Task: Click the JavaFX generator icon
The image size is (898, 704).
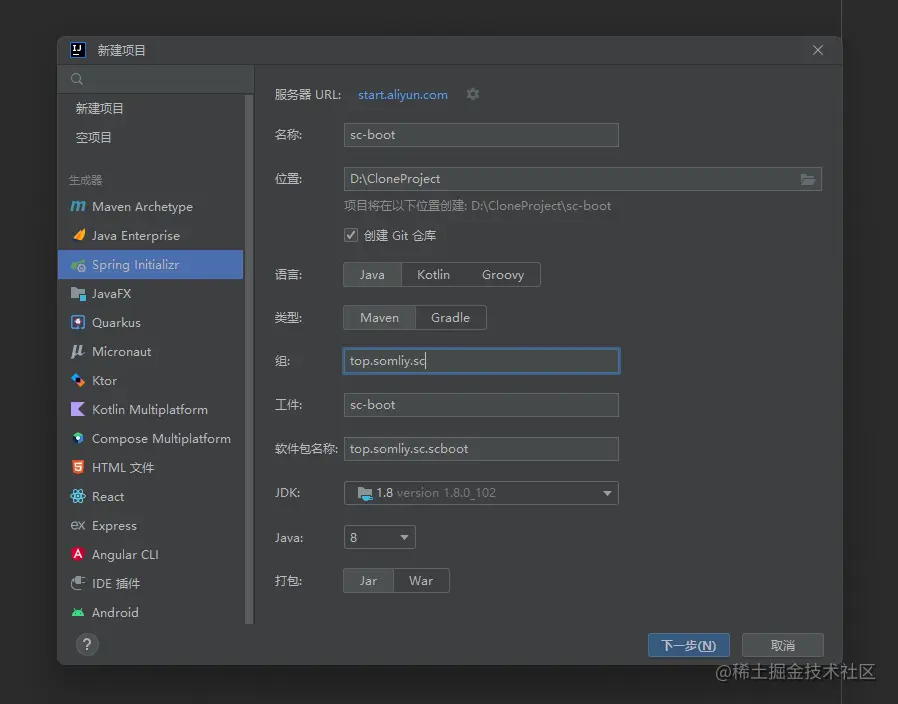Action: point(78,293)
